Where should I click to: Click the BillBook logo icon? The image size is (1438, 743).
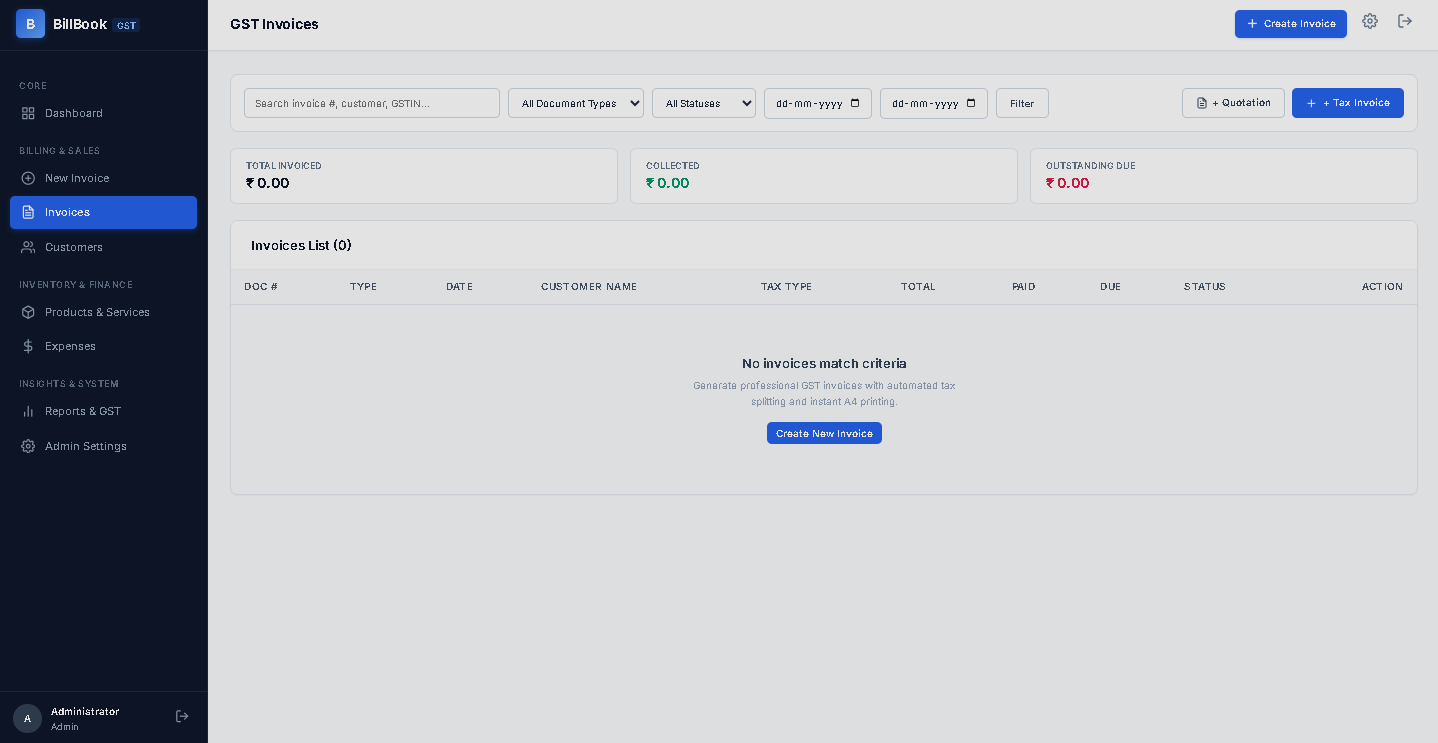pyautogui.click(x=30, y=23)
